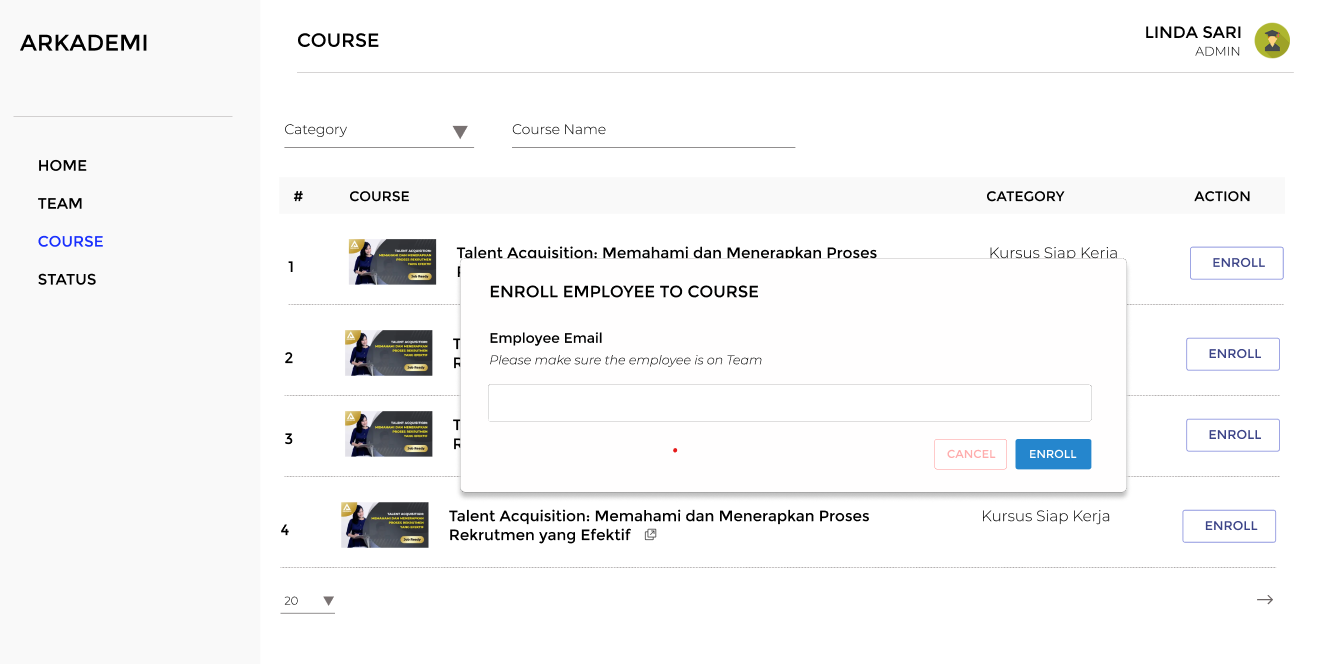Click the Category dropdown arrow
Viewport: 1323px width, 664px height.
coord(460,131)
